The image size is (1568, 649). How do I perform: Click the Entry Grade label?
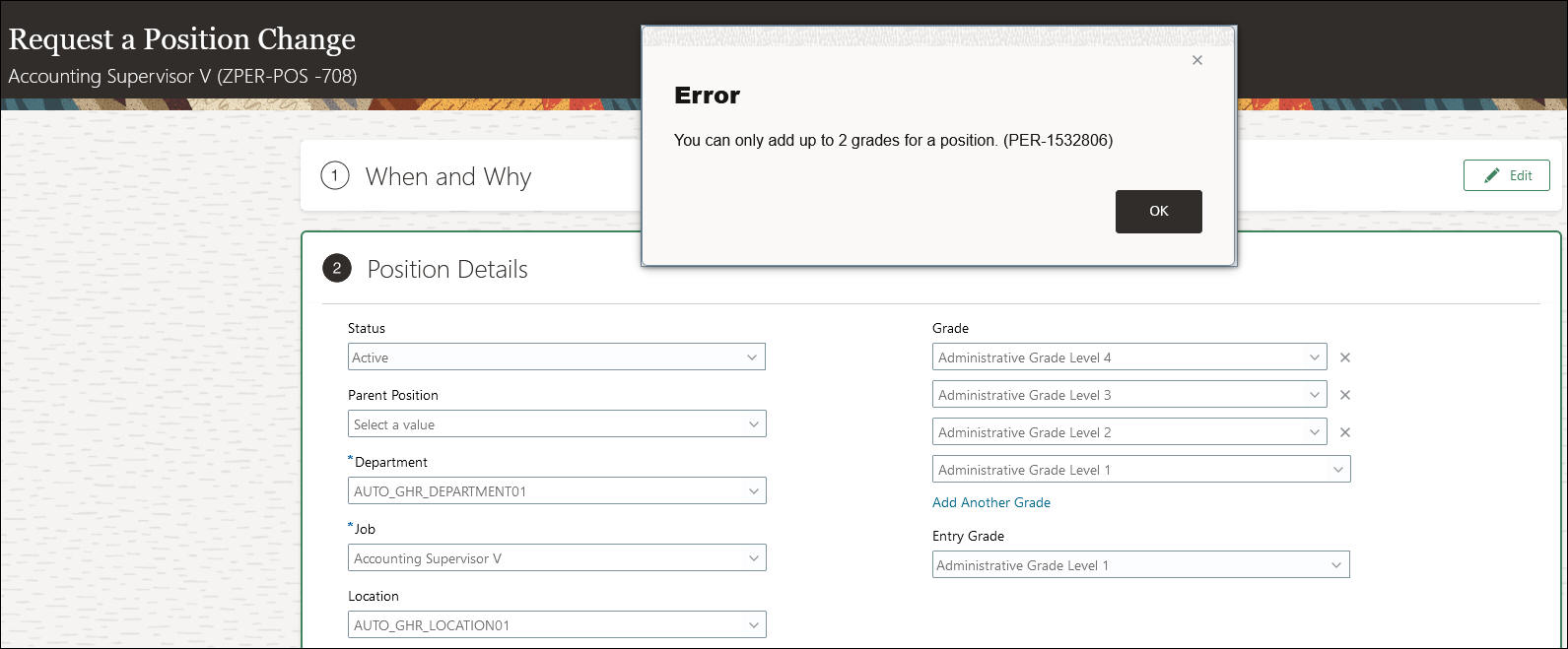[x=968, y=536]
